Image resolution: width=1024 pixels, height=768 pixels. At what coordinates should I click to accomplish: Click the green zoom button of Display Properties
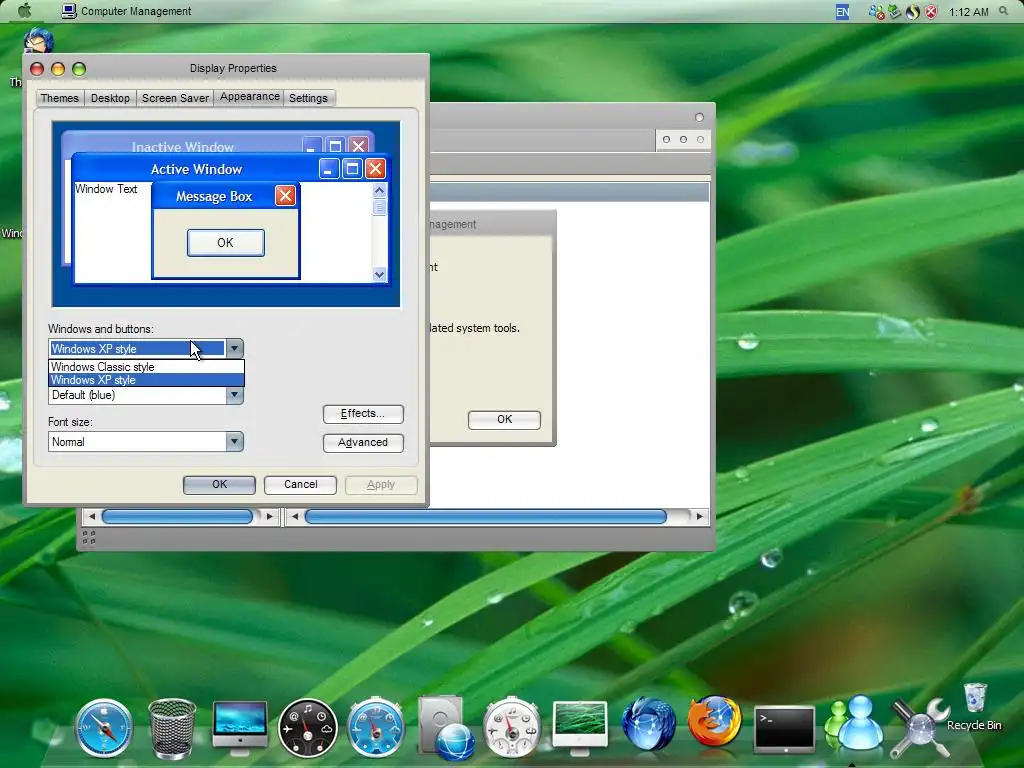pyautogui.click(x=79, y=69)
